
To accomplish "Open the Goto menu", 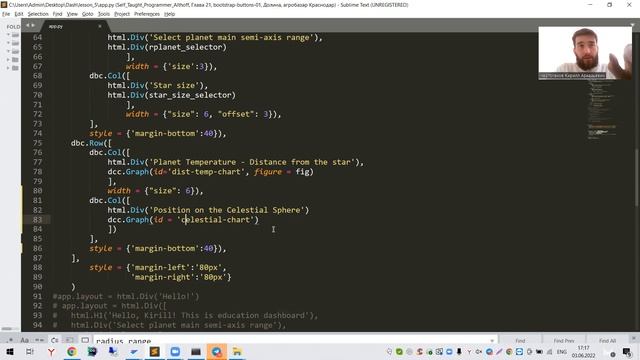I will pyautogui.click(x=88, y=14).
